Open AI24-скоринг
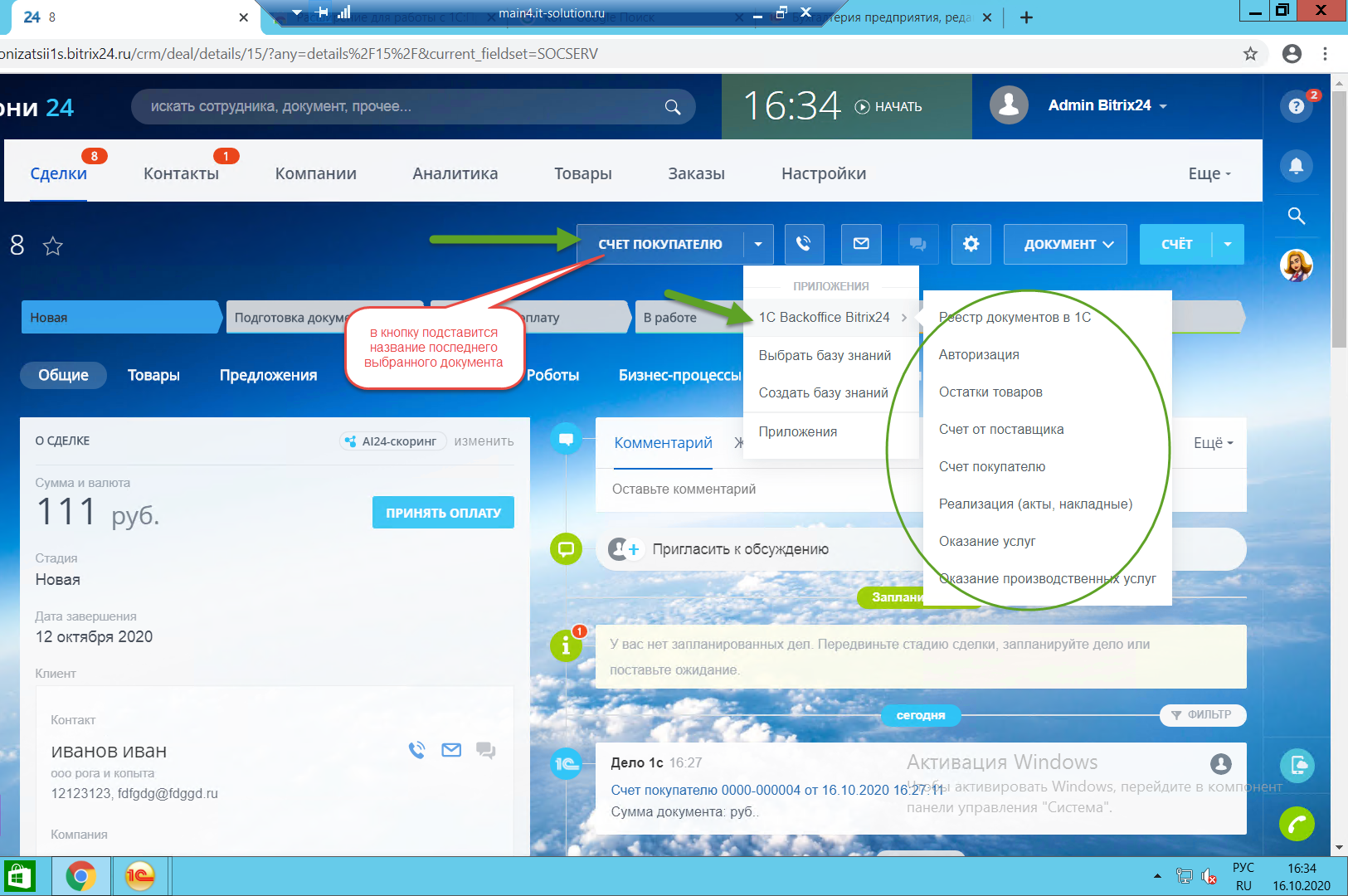Image resolution: width=1348 pixels, height=896 pixels. point(392,441)
